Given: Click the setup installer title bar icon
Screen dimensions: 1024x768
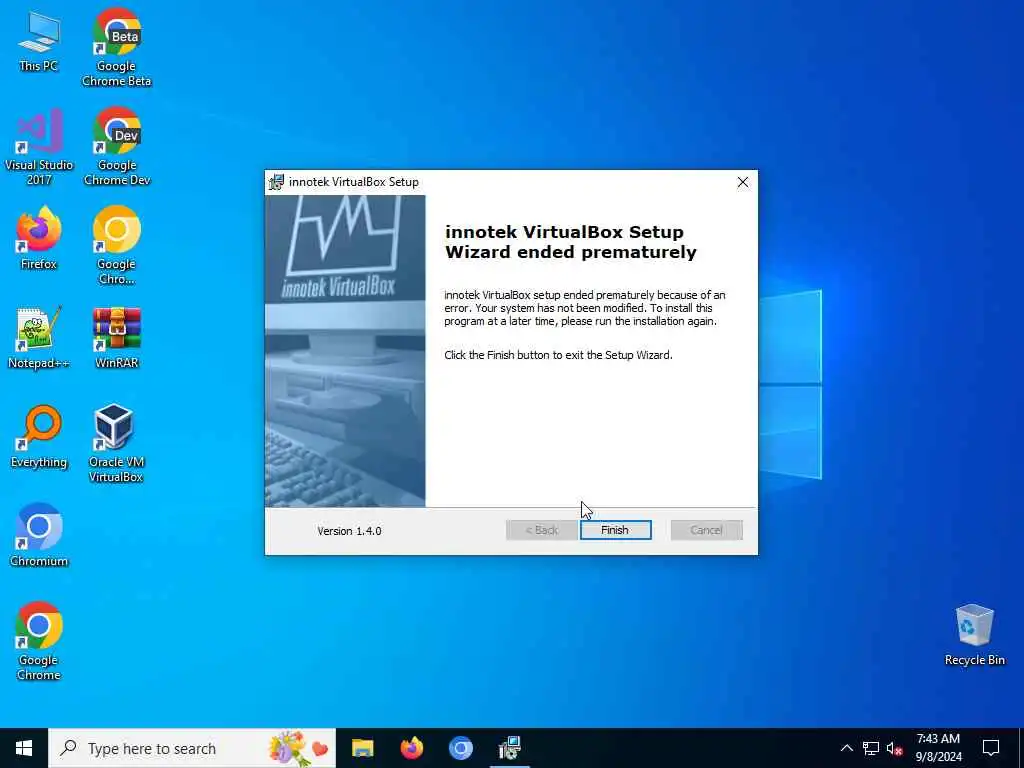Looking at the screenshot, I should 277,182.
